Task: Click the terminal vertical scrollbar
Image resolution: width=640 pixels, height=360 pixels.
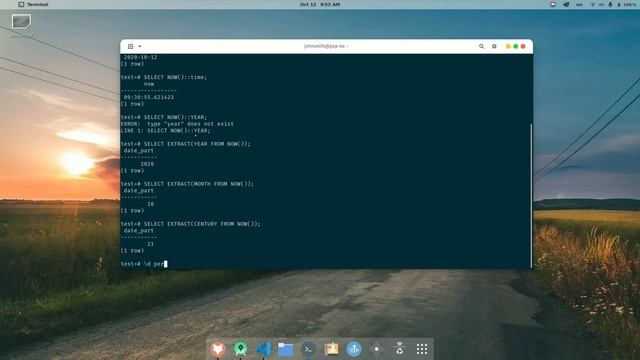Action: tap(531, 195)
